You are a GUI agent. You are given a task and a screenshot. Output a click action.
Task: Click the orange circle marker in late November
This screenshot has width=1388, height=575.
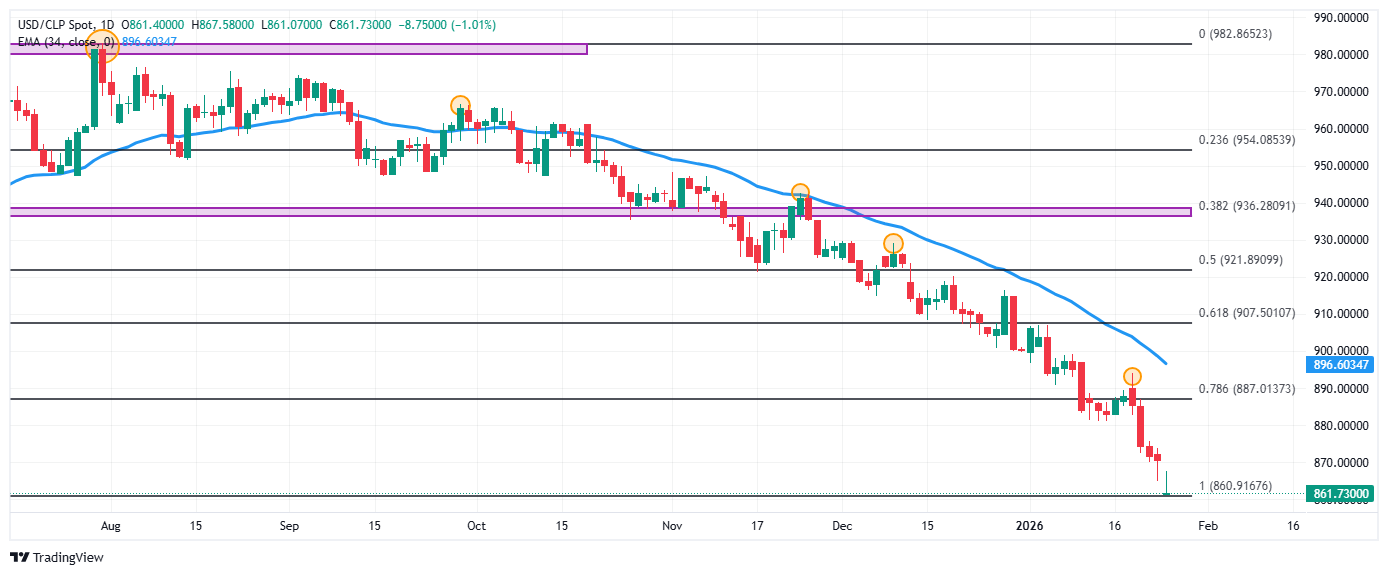[799, 192]
